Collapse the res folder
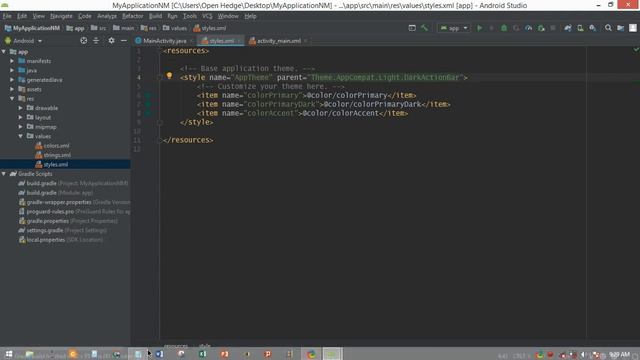This screenshot has height=360, width=640. (x=12, y=98)
